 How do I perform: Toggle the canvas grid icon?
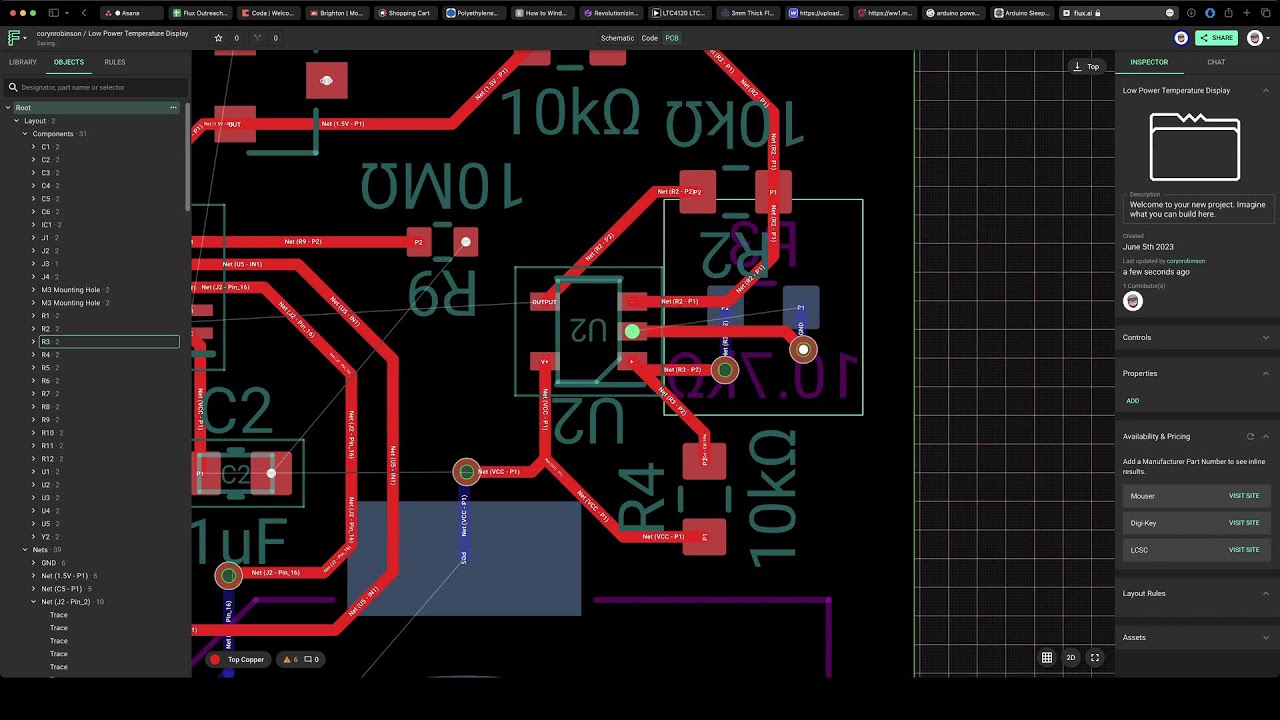tap(1047, 658)
